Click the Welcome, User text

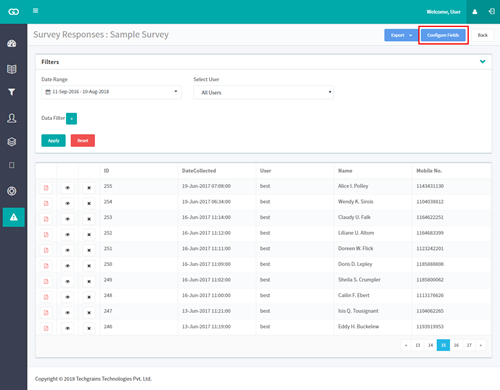pos(443,12)
